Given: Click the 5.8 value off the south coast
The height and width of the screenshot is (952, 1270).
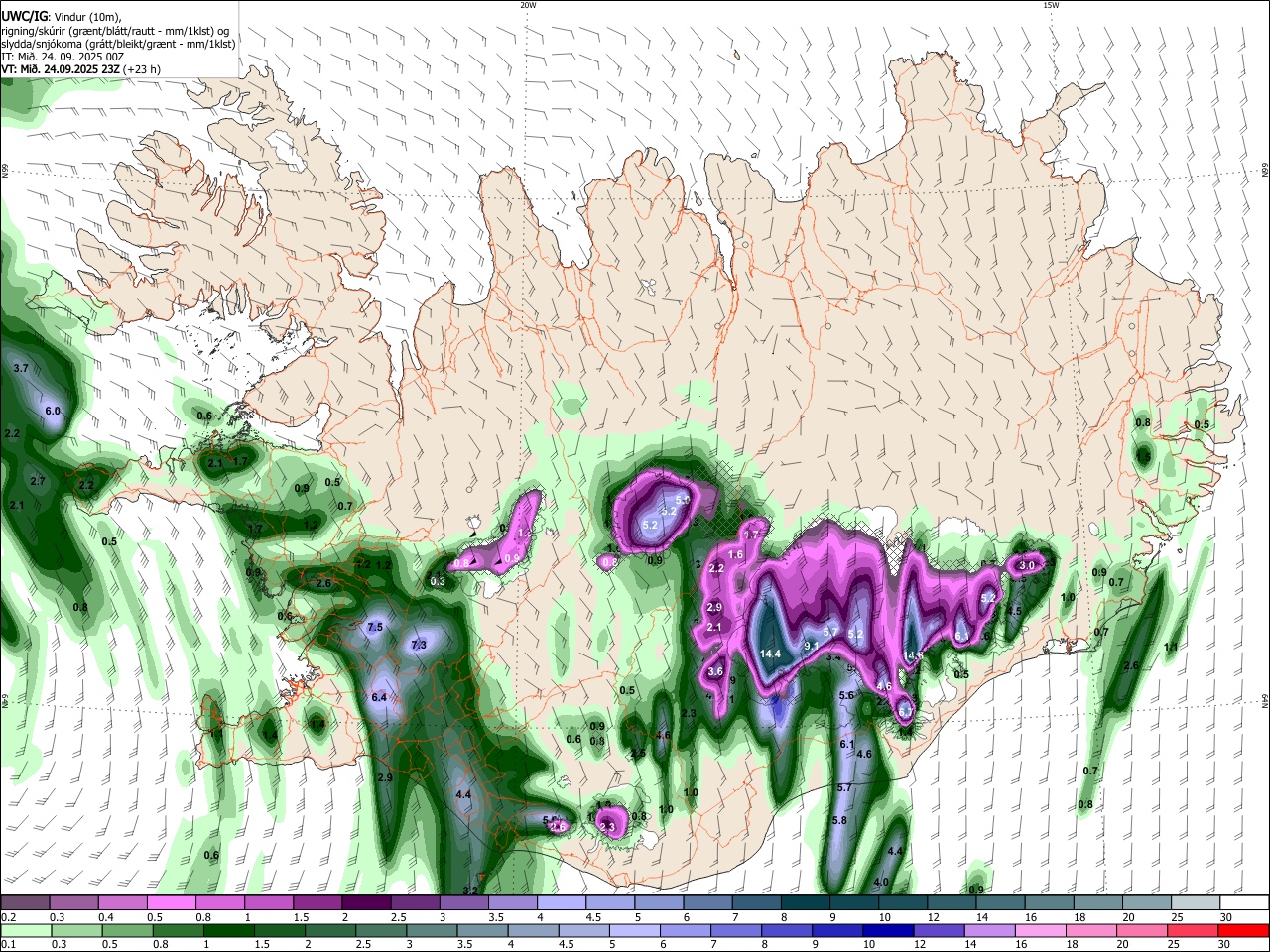Looking at the screenshot, I should [x=839, y=820].
